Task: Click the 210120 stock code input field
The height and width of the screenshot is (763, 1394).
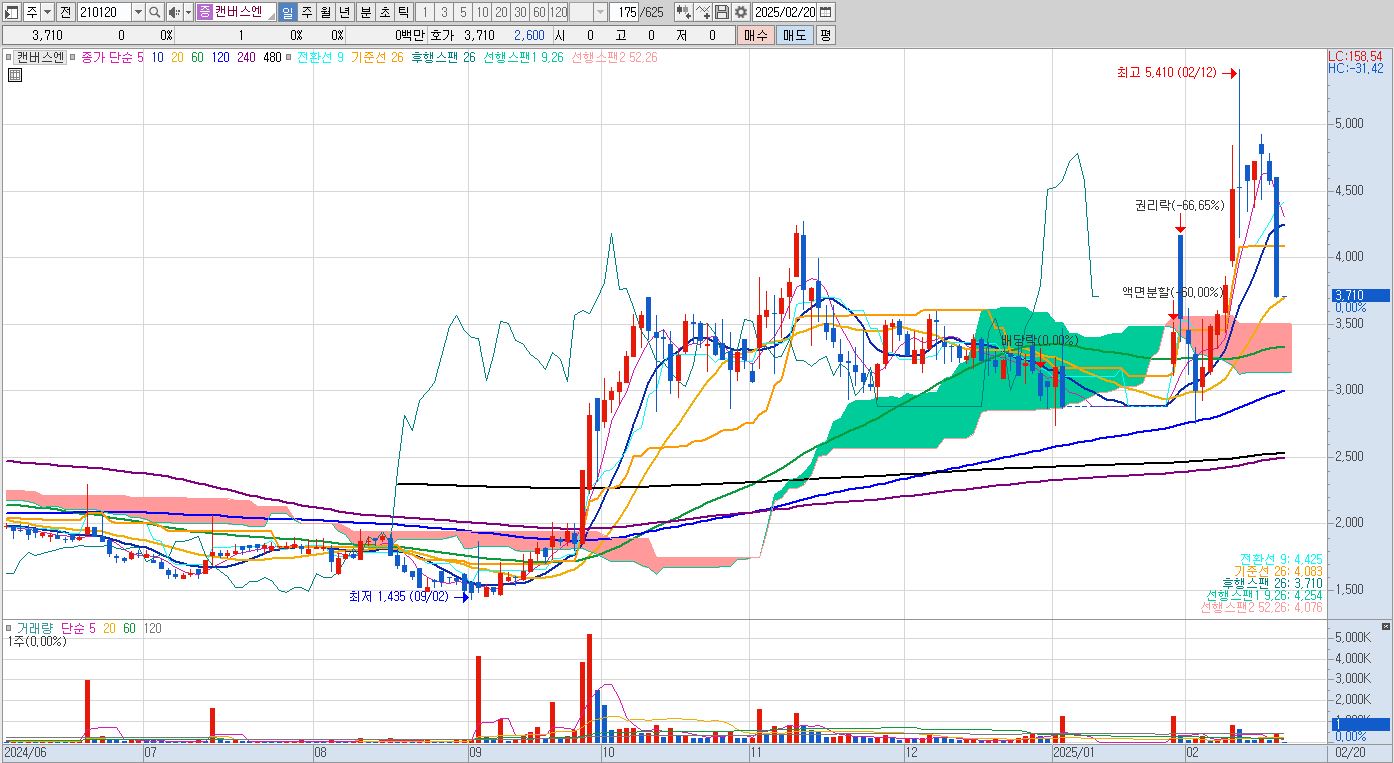Action: click(104, 12)
